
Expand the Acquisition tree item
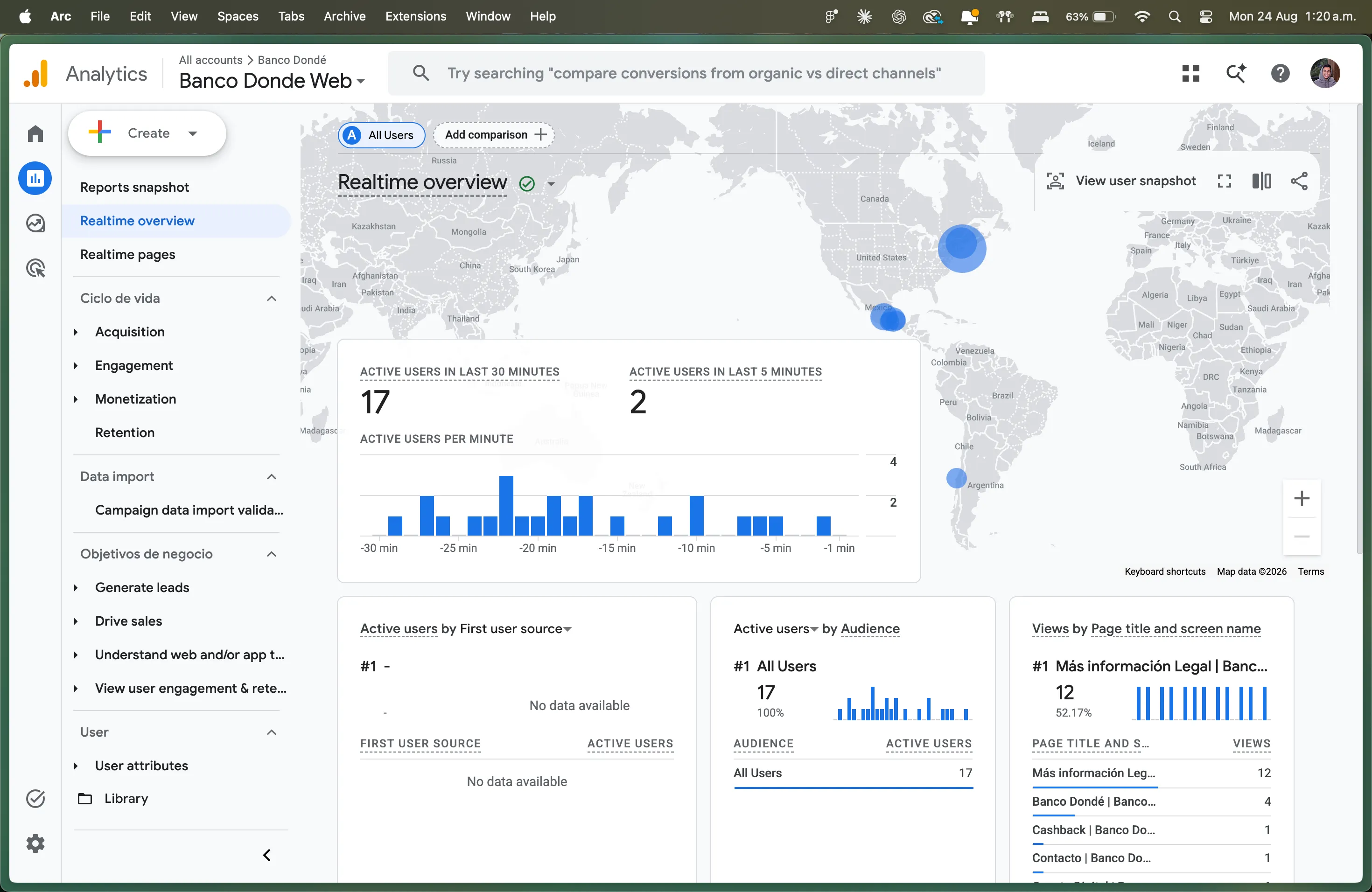pos(76,331)
